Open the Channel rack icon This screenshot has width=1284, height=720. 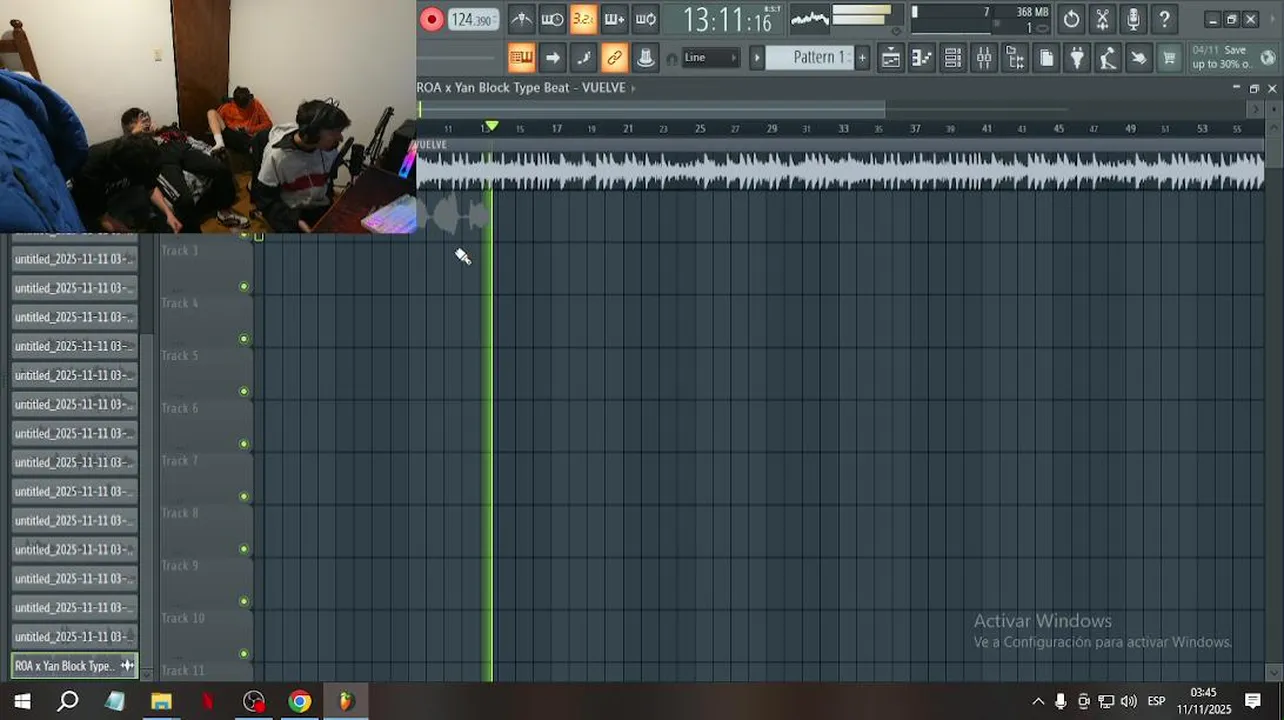(952, 58)
